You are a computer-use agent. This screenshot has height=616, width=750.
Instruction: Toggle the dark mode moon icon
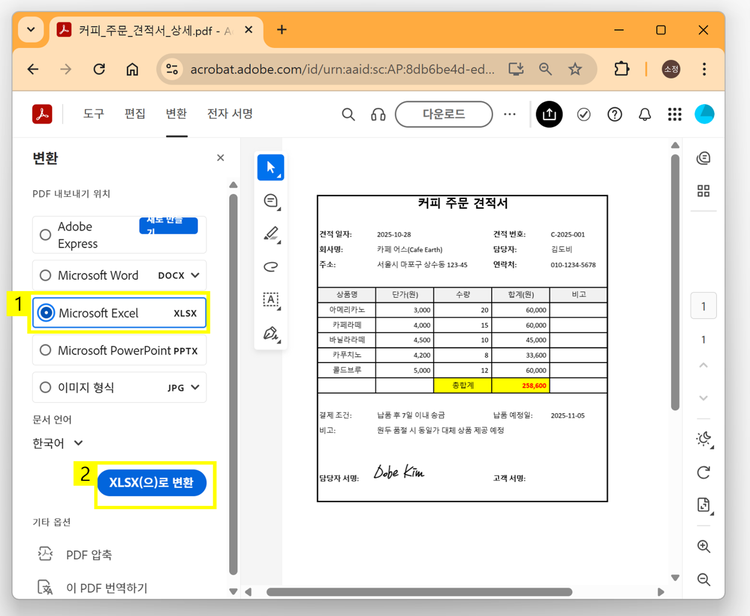coord(704,439)
